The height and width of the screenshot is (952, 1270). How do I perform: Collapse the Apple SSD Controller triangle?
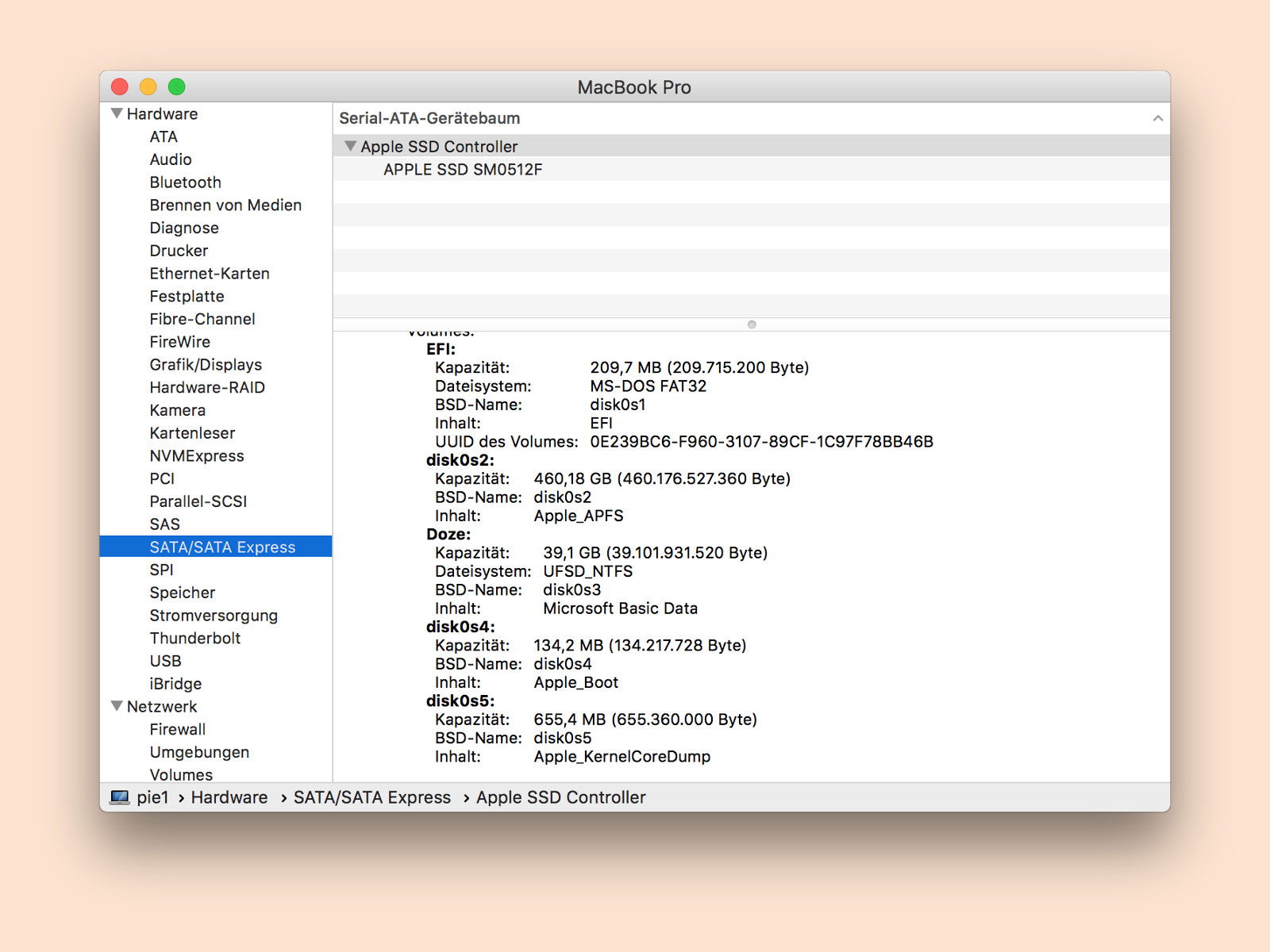350,146
